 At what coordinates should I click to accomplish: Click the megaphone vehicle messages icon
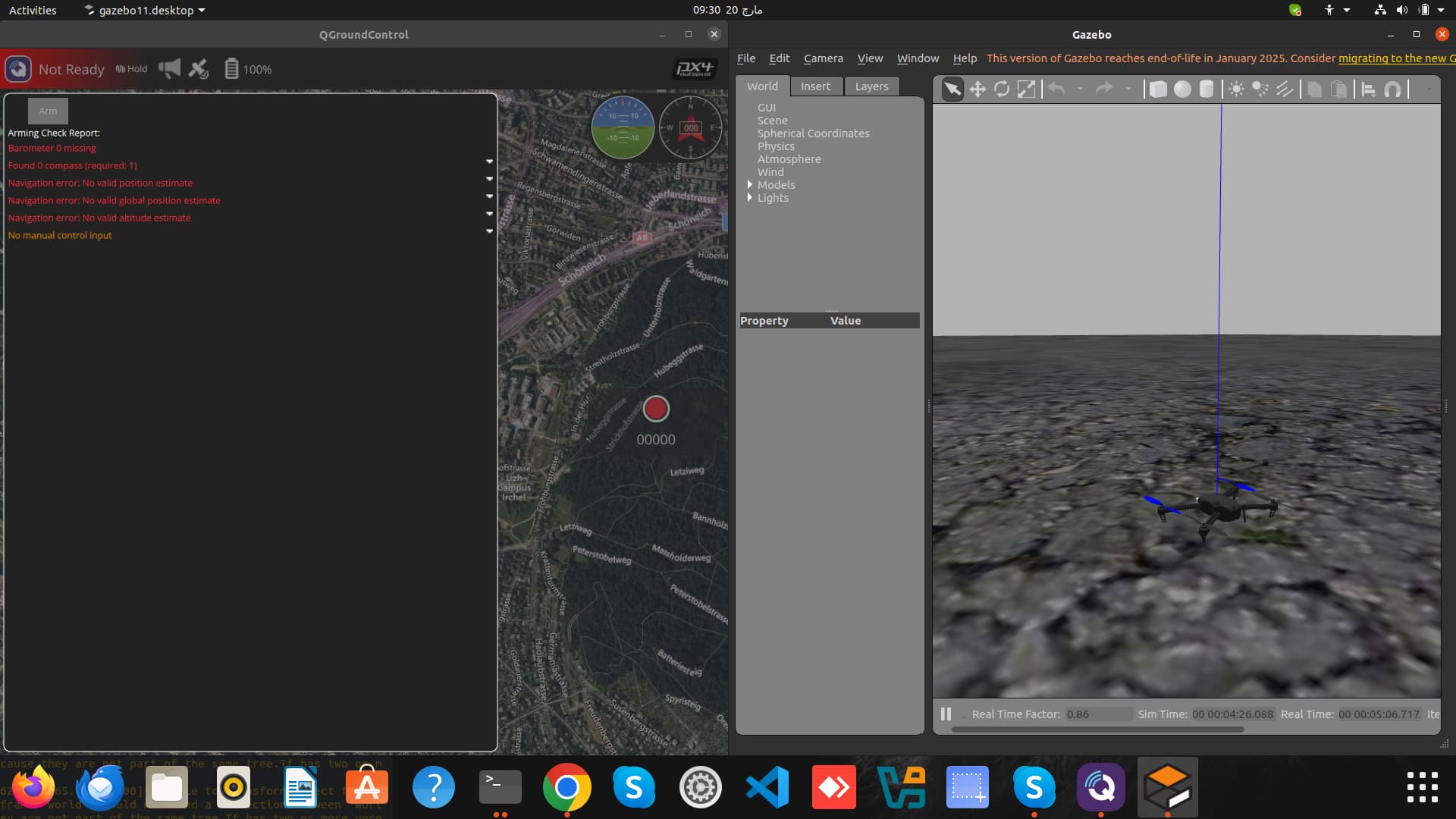tap(170, 69)
